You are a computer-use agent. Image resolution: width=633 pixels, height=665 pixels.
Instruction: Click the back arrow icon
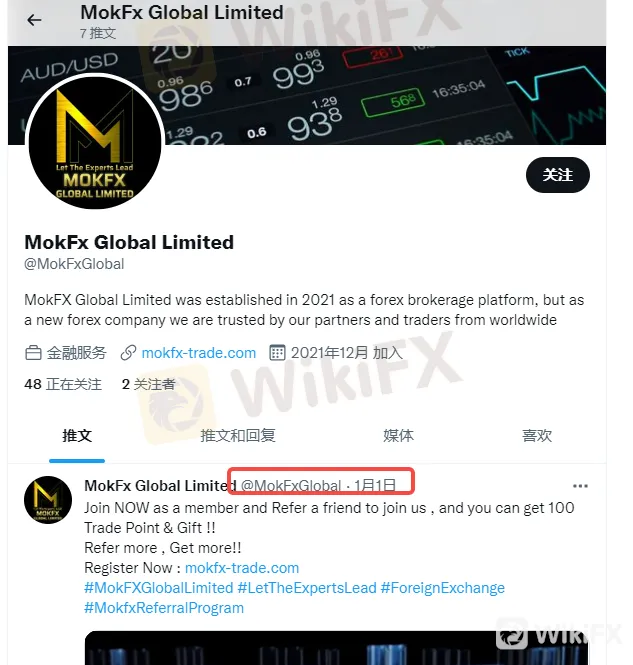pyautogui.click(x=34, y=20)
